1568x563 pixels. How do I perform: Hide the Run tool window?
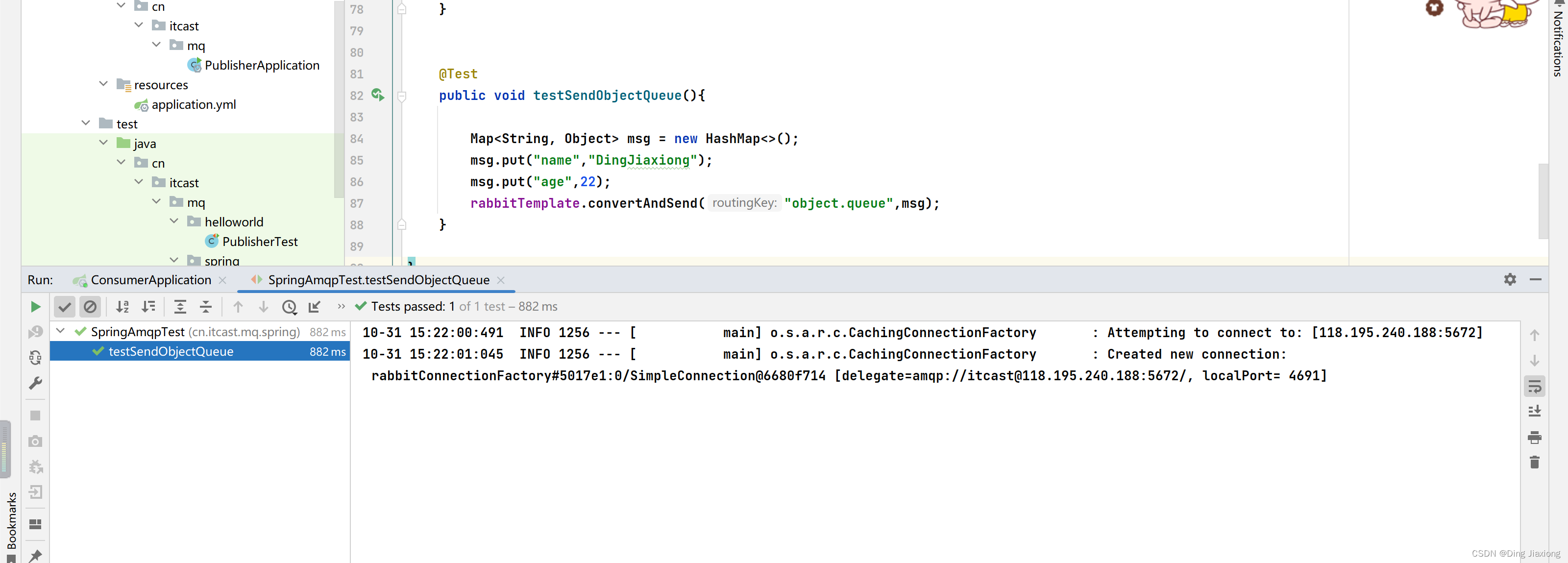pos(1536,279)
